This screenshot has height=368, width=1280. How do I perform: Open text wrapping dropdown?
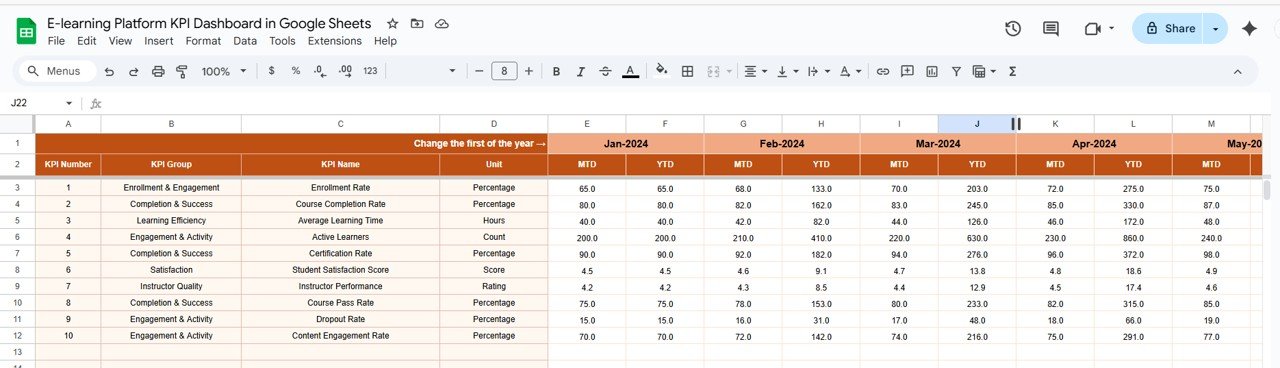click(x=818, y=71)
